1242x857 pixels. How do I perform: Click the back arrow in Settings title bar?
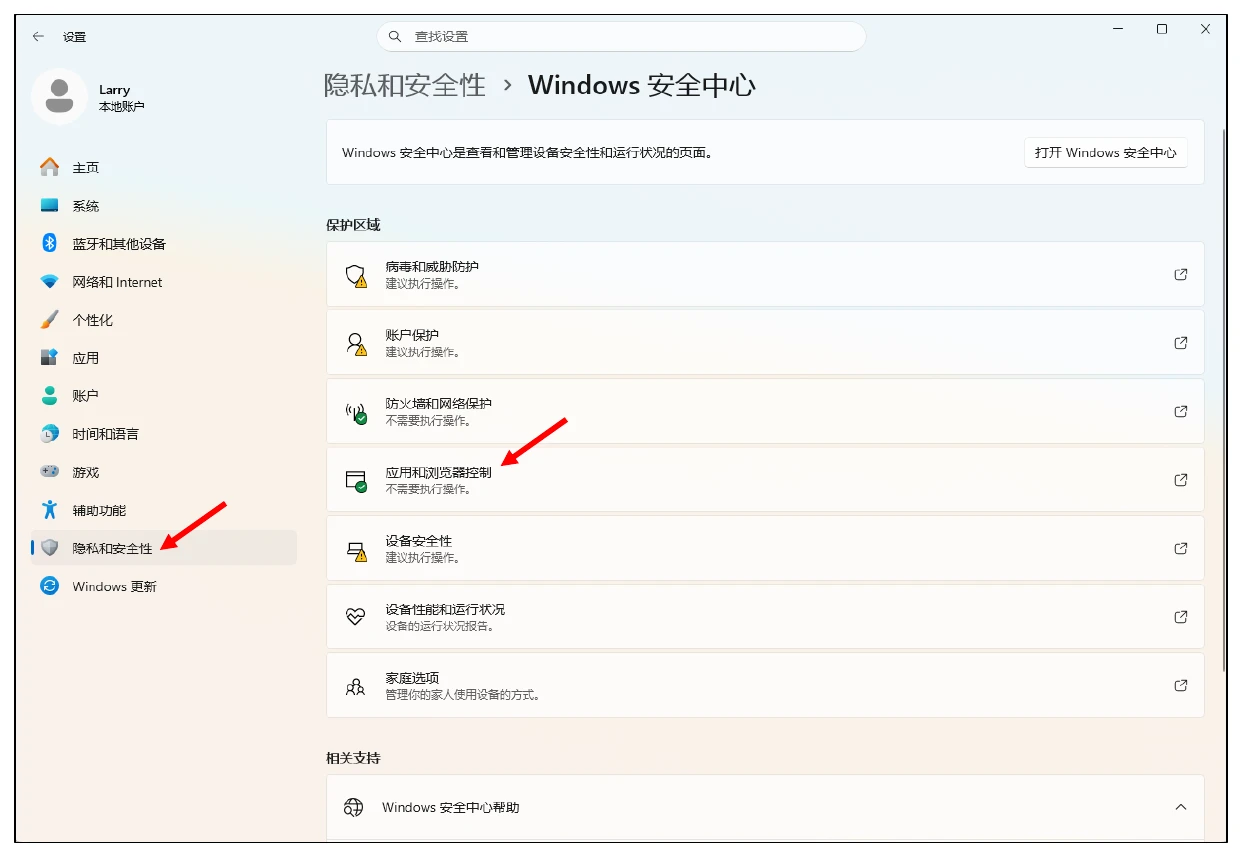click(38, 36)
